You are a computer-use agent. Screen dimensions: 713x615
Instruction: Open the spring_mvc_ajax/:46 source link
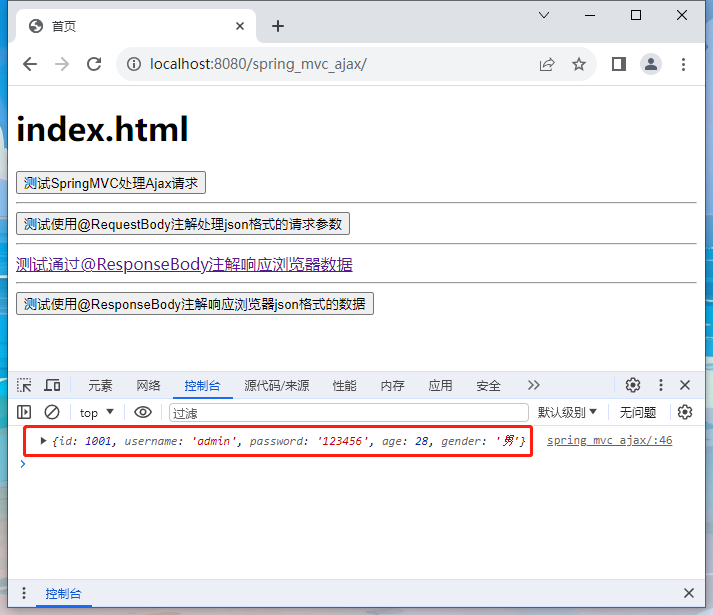(x=609, y=440)
